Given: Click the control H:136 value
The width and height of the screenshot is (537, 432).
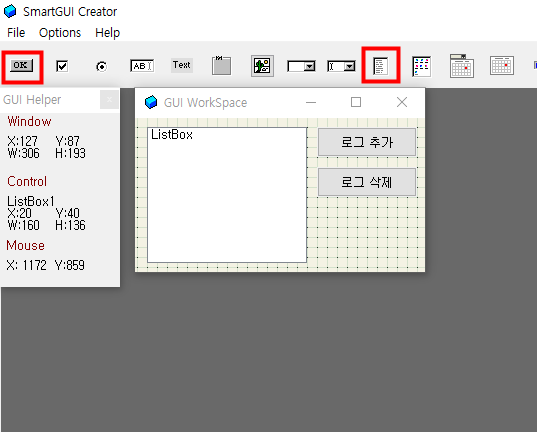Looking at the screenshot, I should point(70,225).
